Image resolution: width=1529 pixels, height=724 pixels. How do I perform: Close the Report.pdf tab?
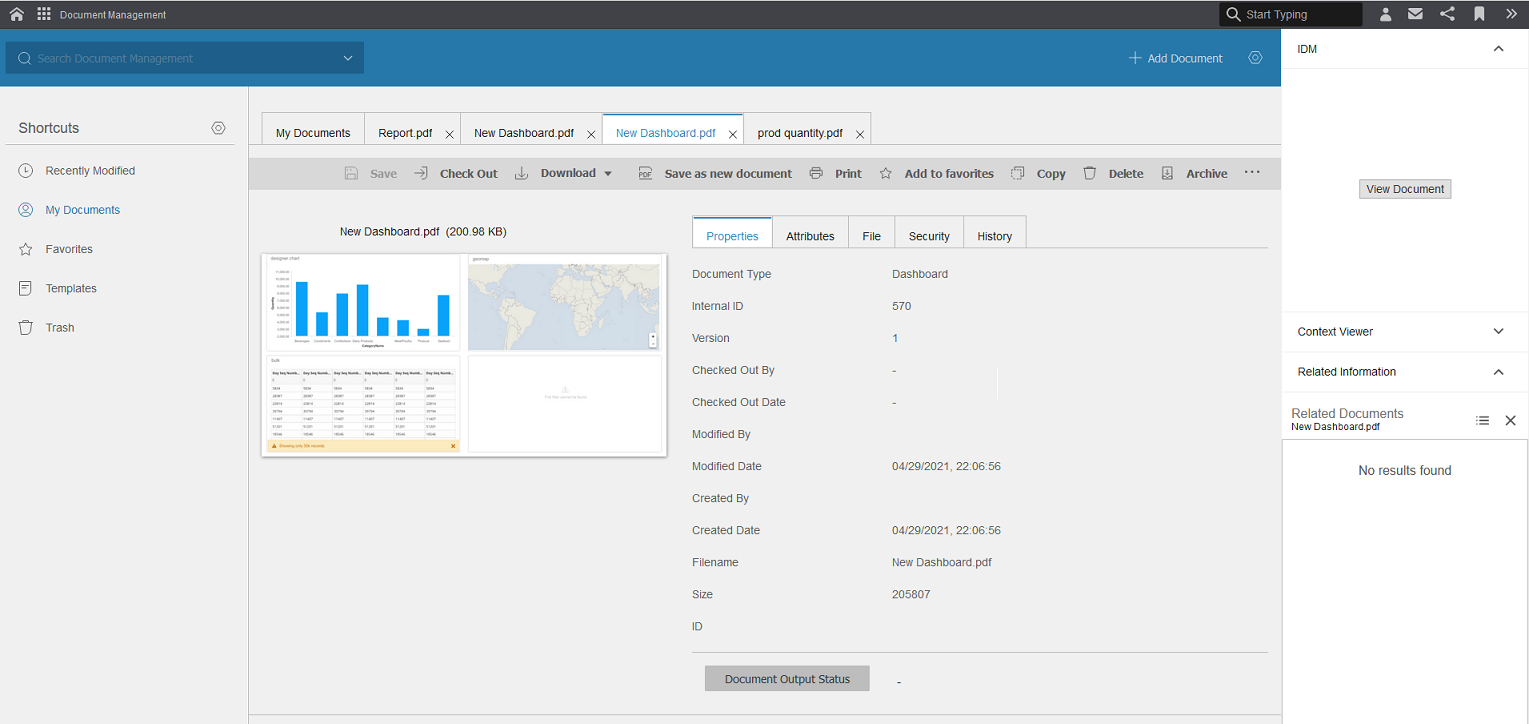[449, 134]
